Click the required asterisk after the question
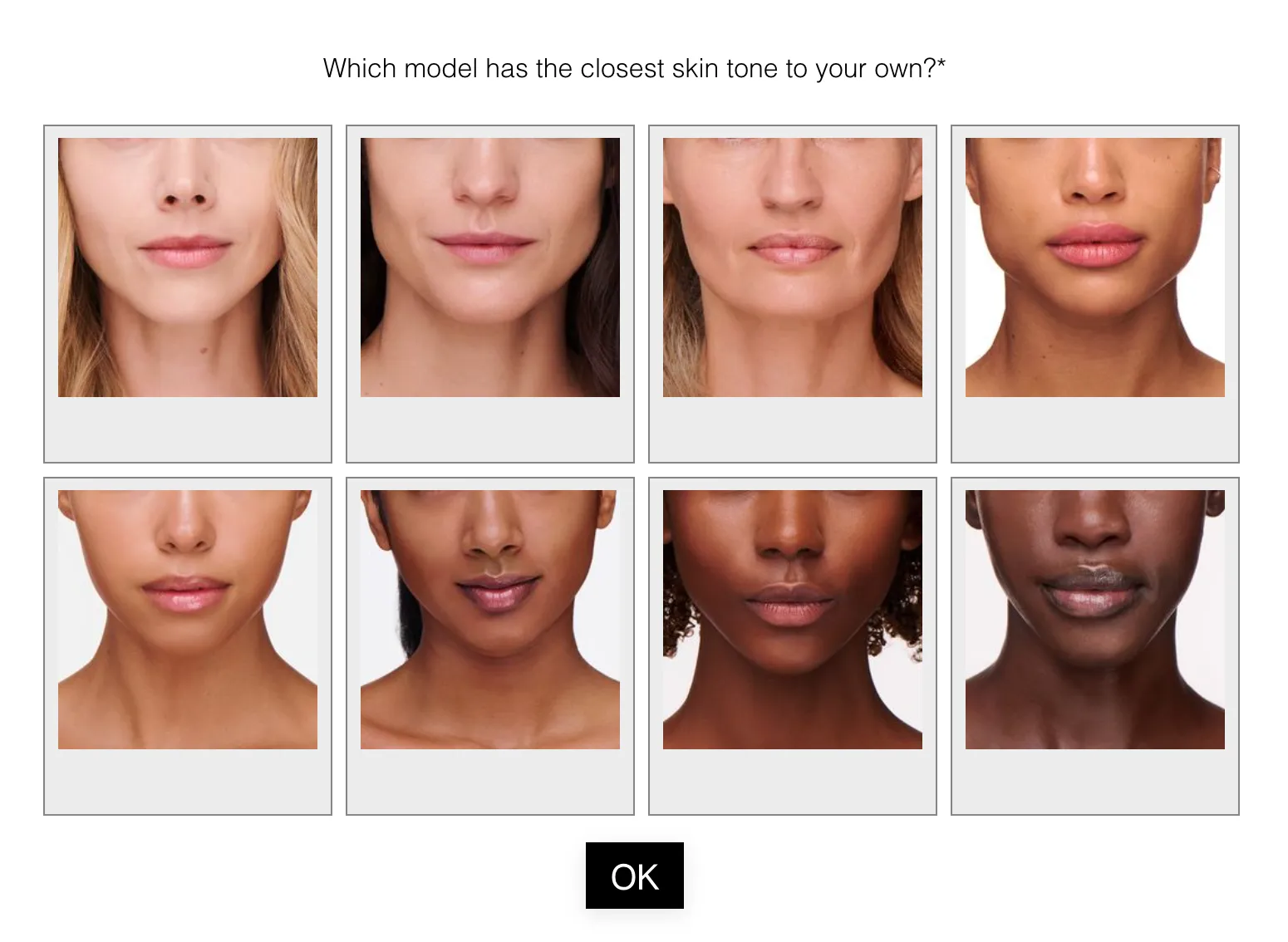This screenshot has height=942, width=1288. coord(941,63)
